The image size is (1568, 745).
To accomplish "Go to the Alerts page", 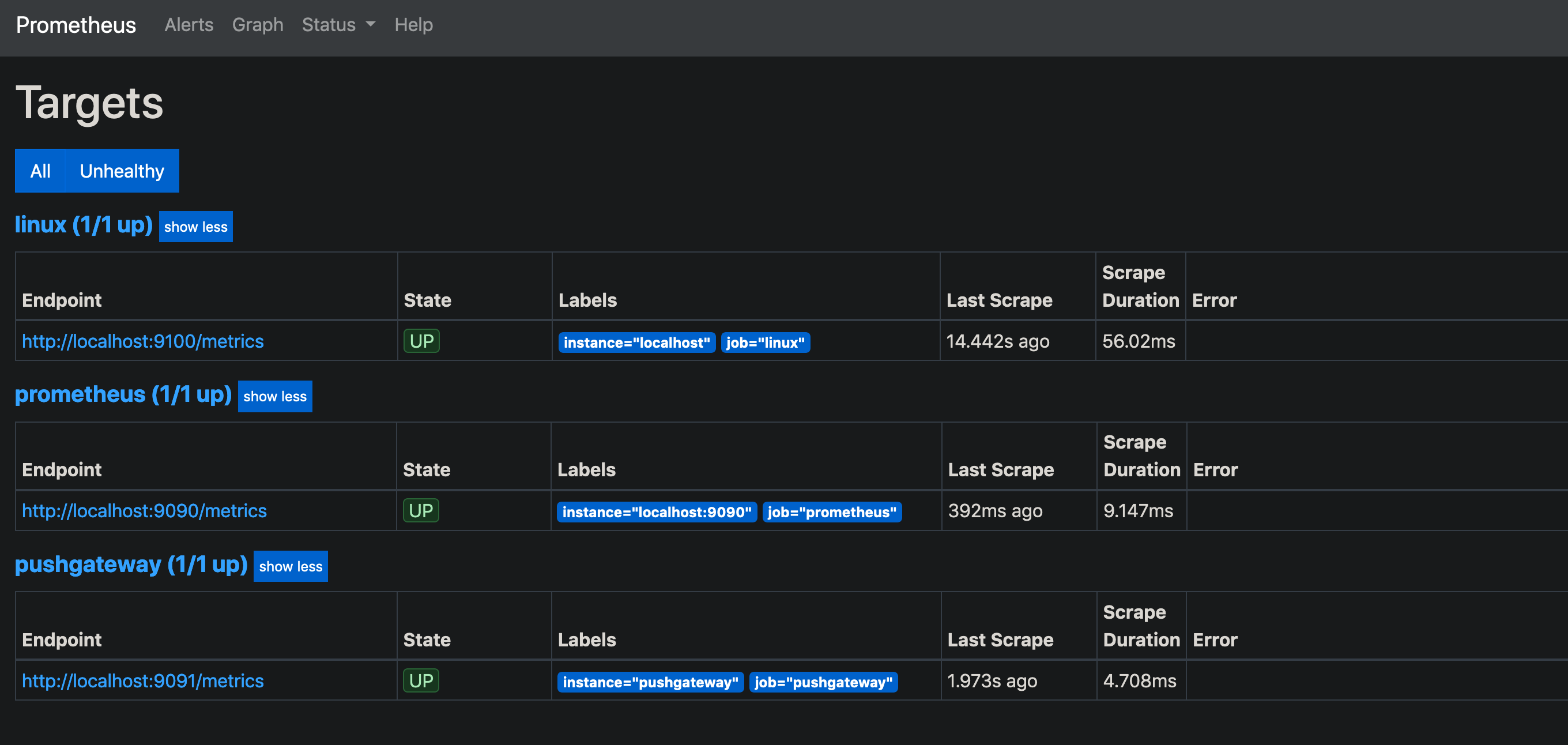I will pyautogui.click(x=189, y=25).
